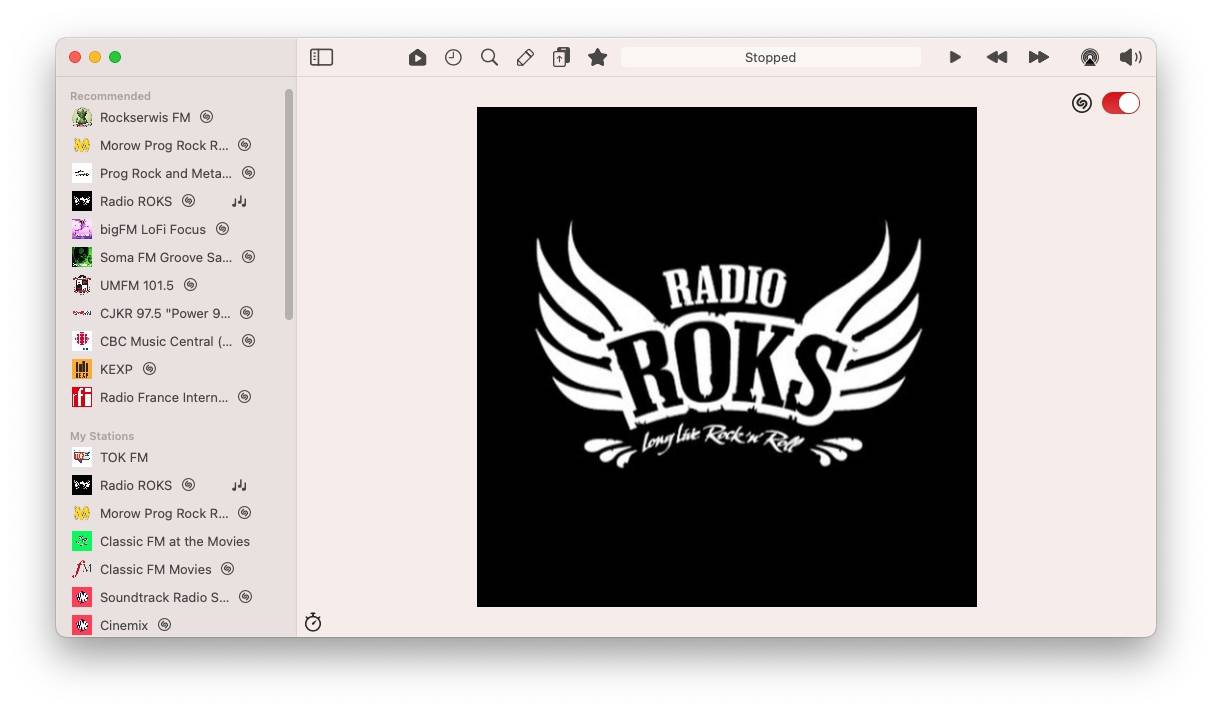Open the AirPlay output icon
1212x711 pixels.
[x=1090, y=58]
